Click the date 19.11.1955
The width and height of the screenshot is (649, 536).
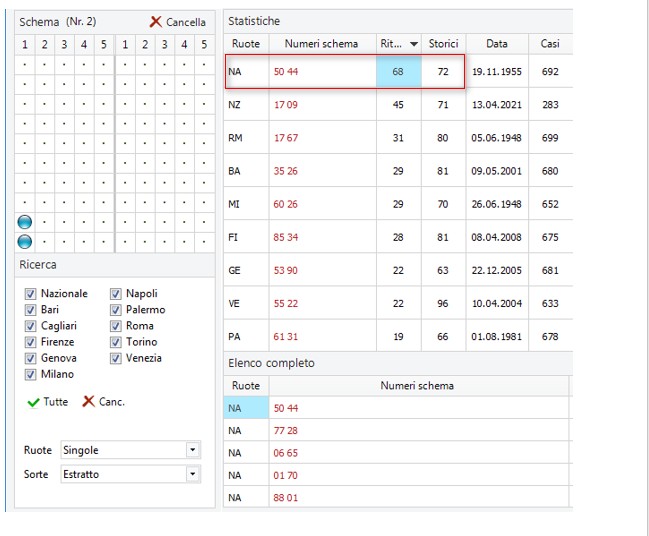point(497,72)
